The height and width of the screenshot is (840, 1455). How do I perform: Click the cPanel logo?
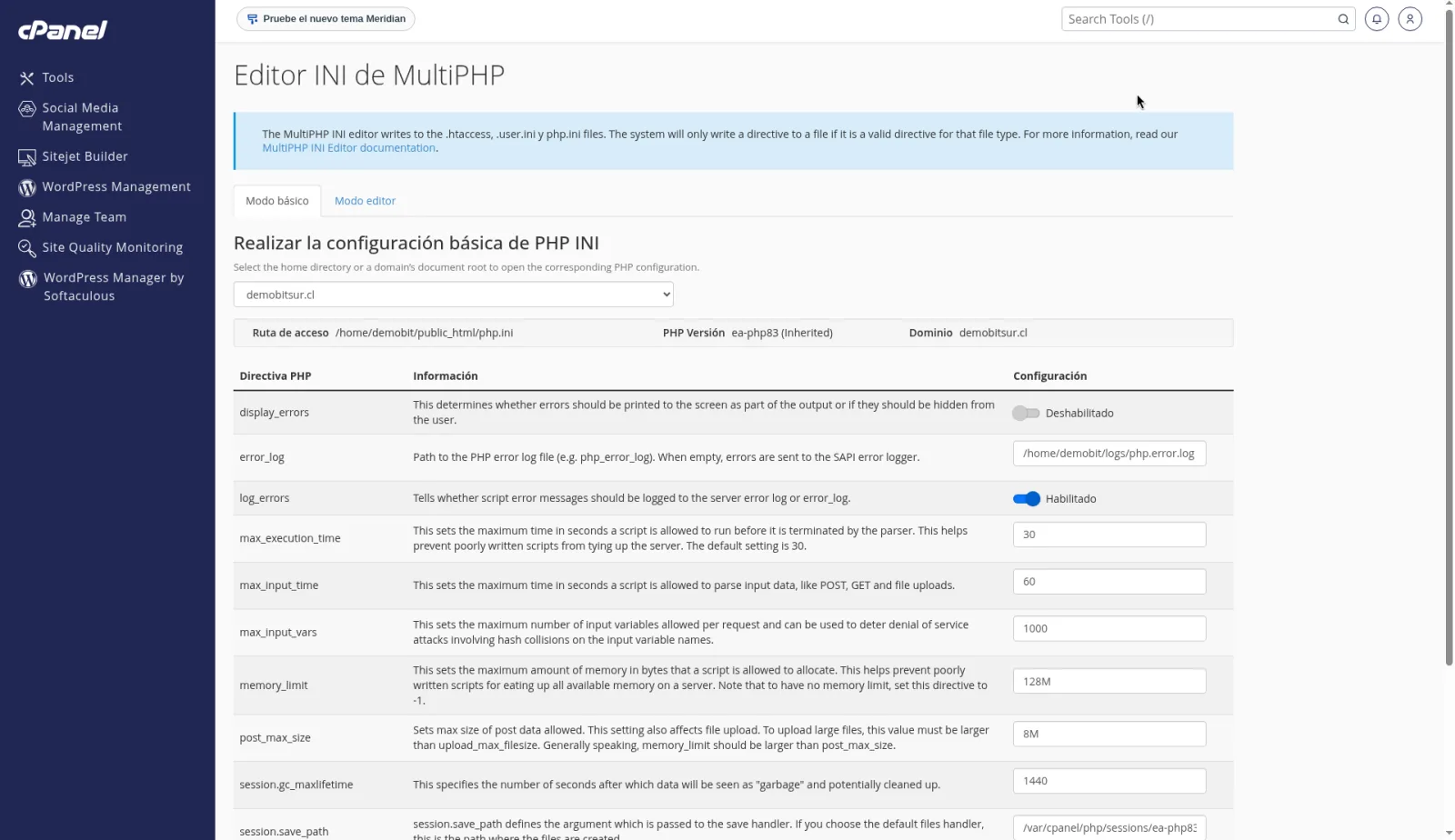pos(63,30)
